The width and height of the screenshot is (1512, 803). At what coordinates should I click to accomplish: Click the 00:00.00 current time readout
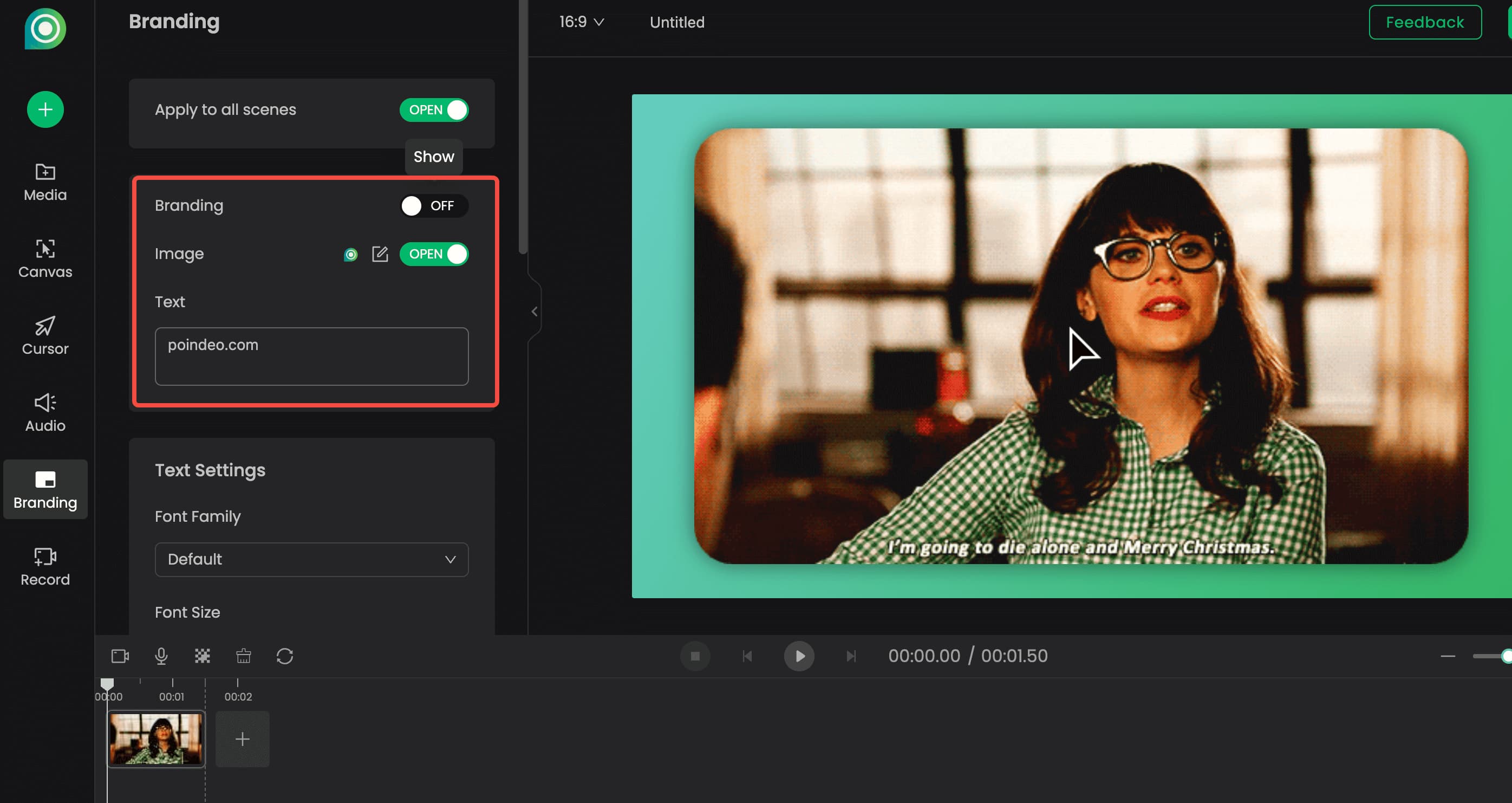tap(924, 656)
